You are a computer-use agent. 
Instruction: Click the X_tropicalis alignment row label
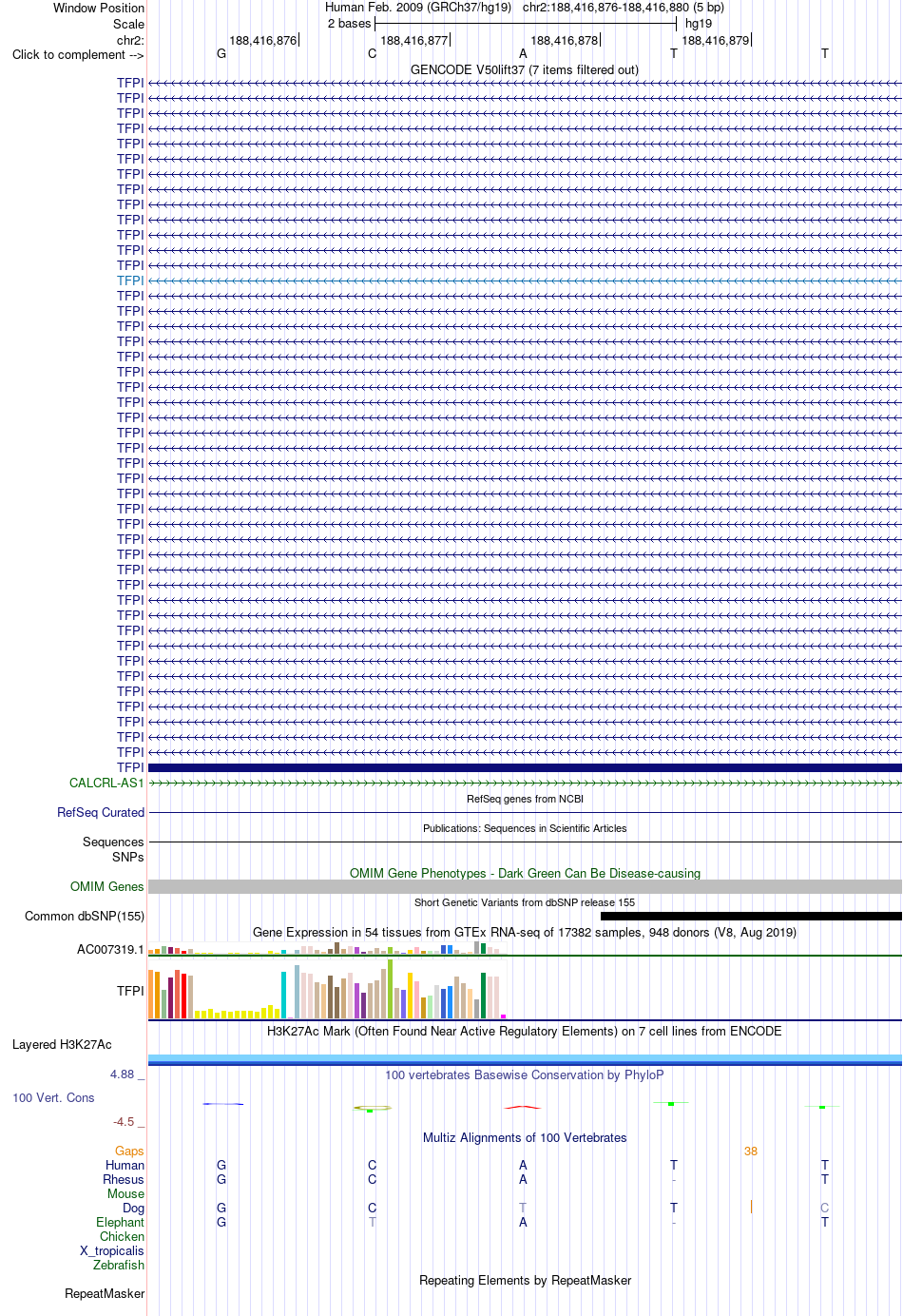point(112,1250)
